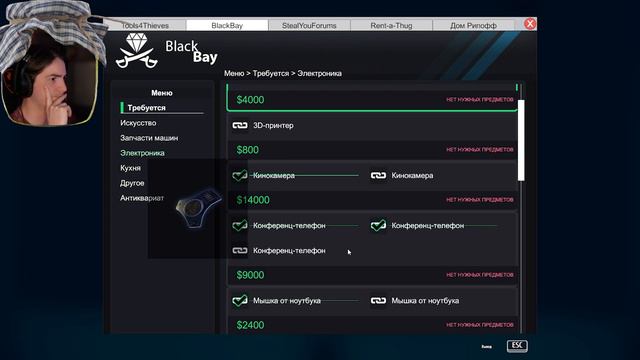
Task: Open the Rent-a-Thug tab
Action: pyautogui.click(x=391, y=25)
